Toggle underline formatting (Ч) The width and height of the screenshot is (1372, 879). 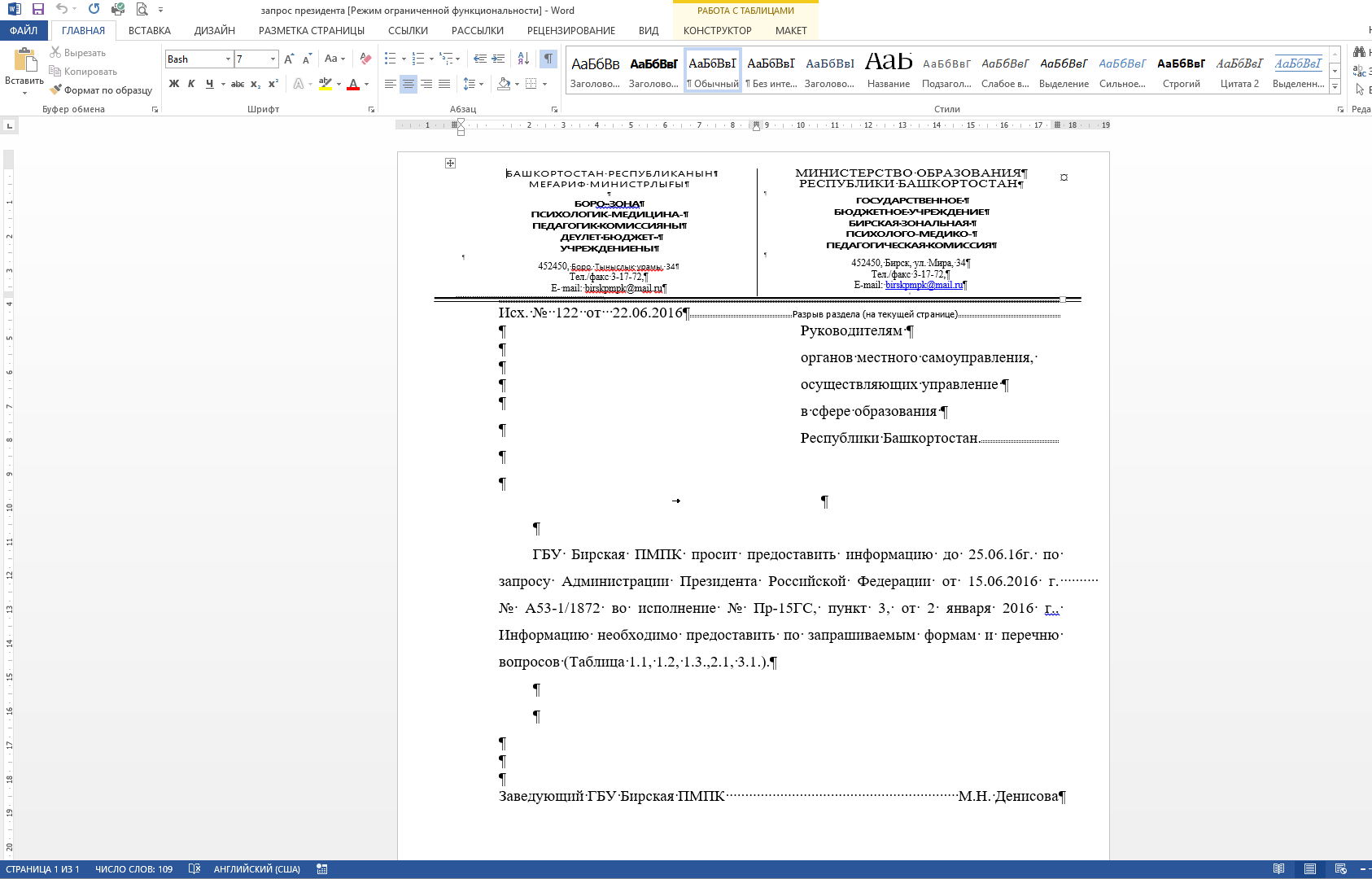tap(210, 84)
